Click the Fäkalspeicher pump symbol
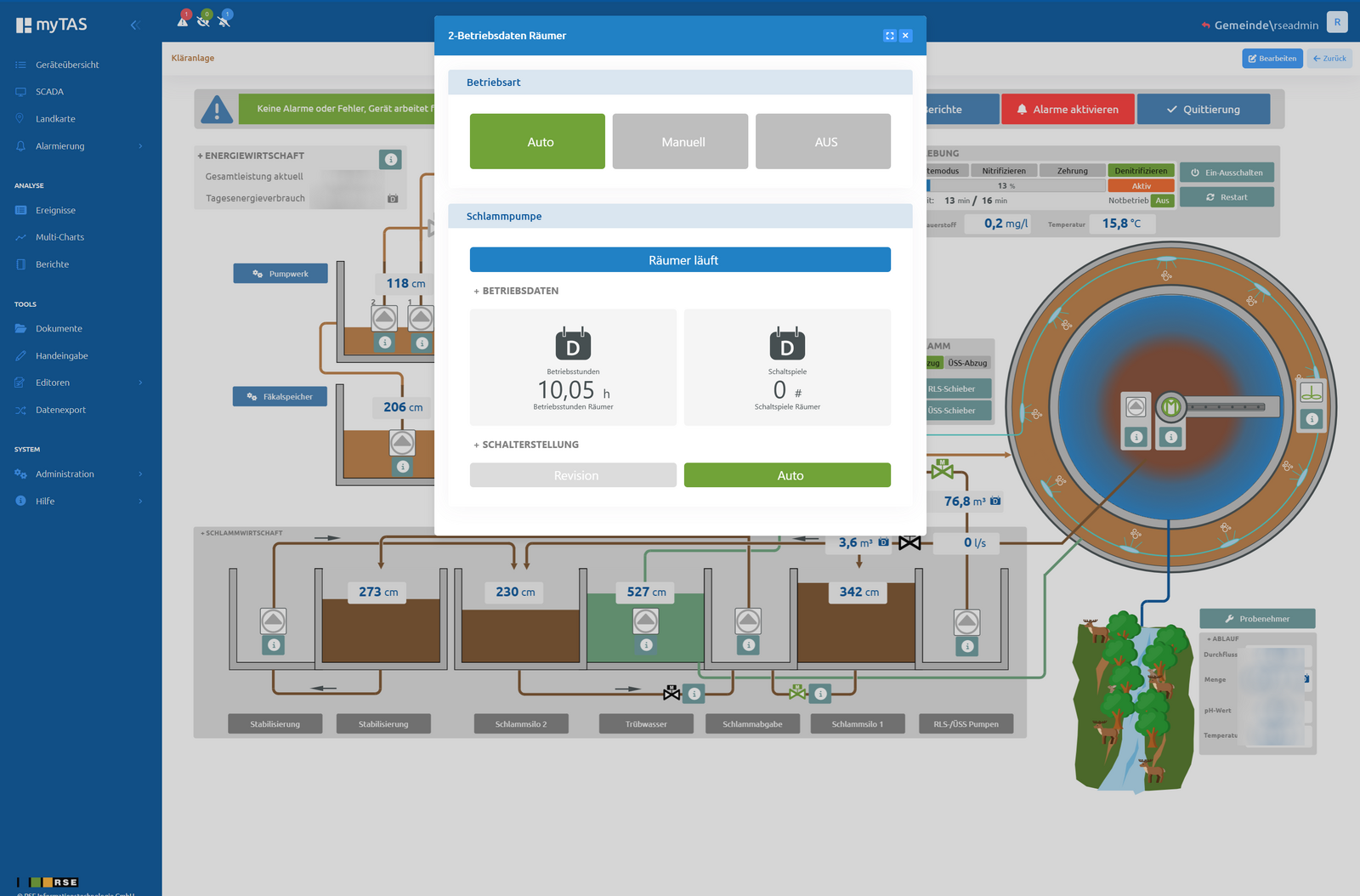 pos(402,442)
